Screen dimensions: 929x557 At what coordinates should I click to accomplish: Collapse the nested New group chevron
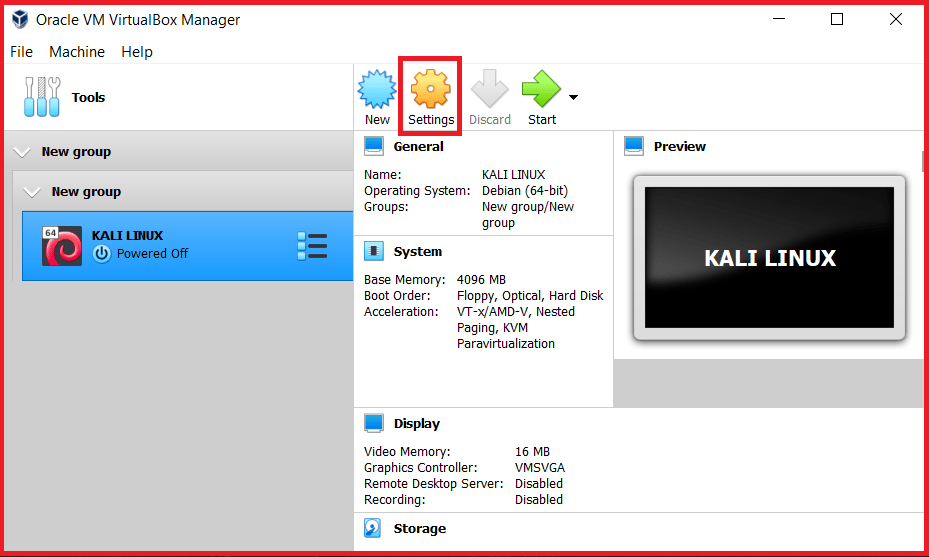coord(31,192)
